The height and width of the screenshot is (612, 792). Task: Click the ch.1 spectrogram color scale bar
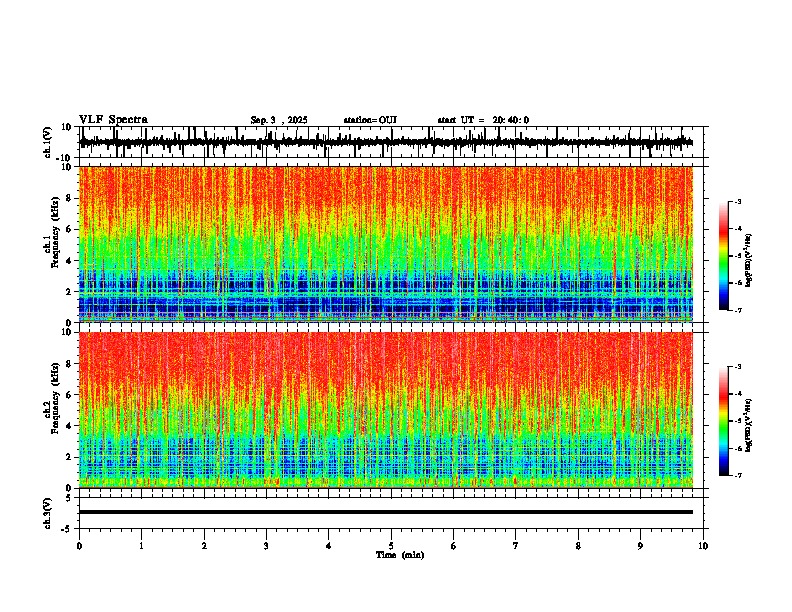click(723, 256)
